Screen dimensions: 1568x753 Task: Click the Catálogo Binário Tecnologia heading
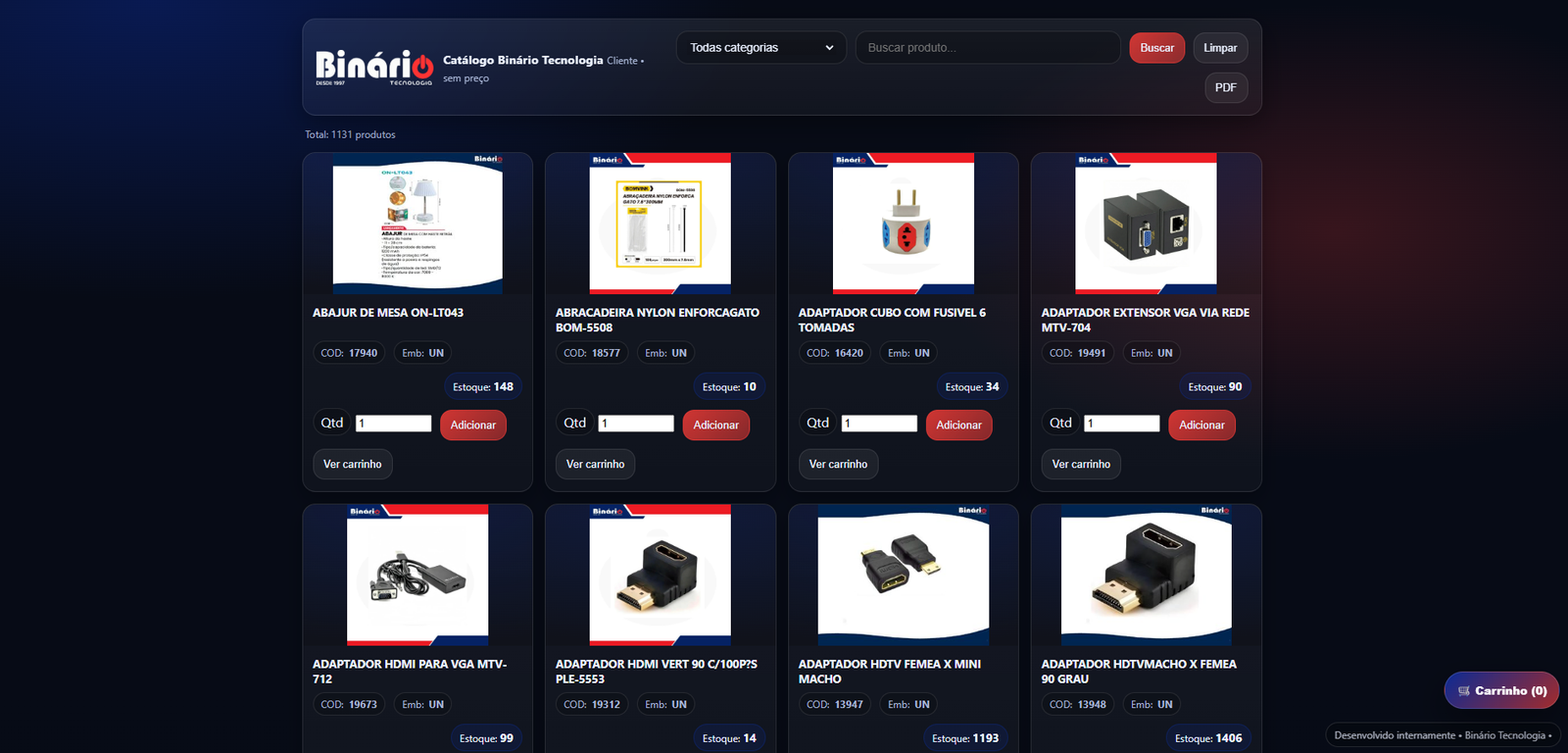tap(523, 60)
